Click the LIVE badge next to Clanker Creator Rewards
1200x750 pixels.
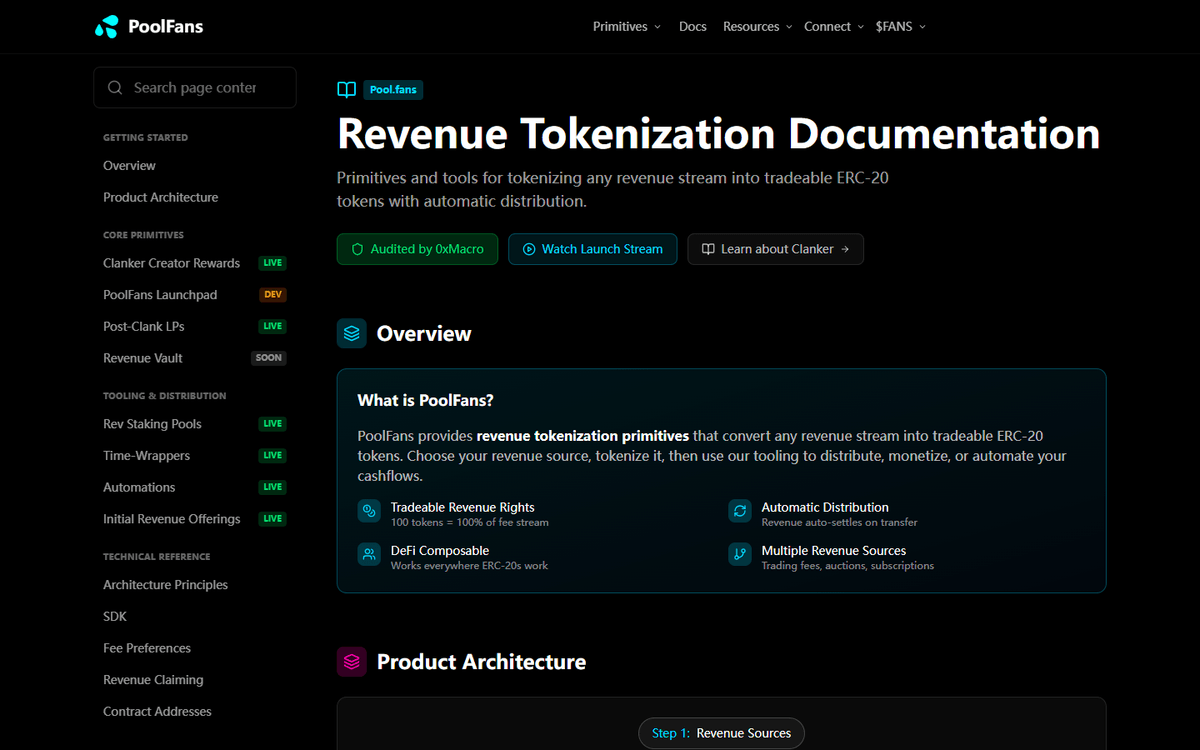273,263
